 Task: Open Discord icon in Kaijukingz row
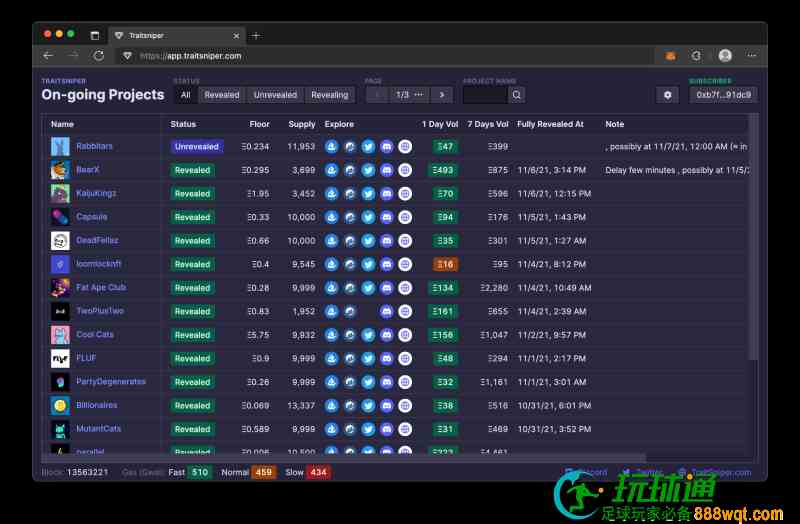pyautogui.click(x=387, y=194)
